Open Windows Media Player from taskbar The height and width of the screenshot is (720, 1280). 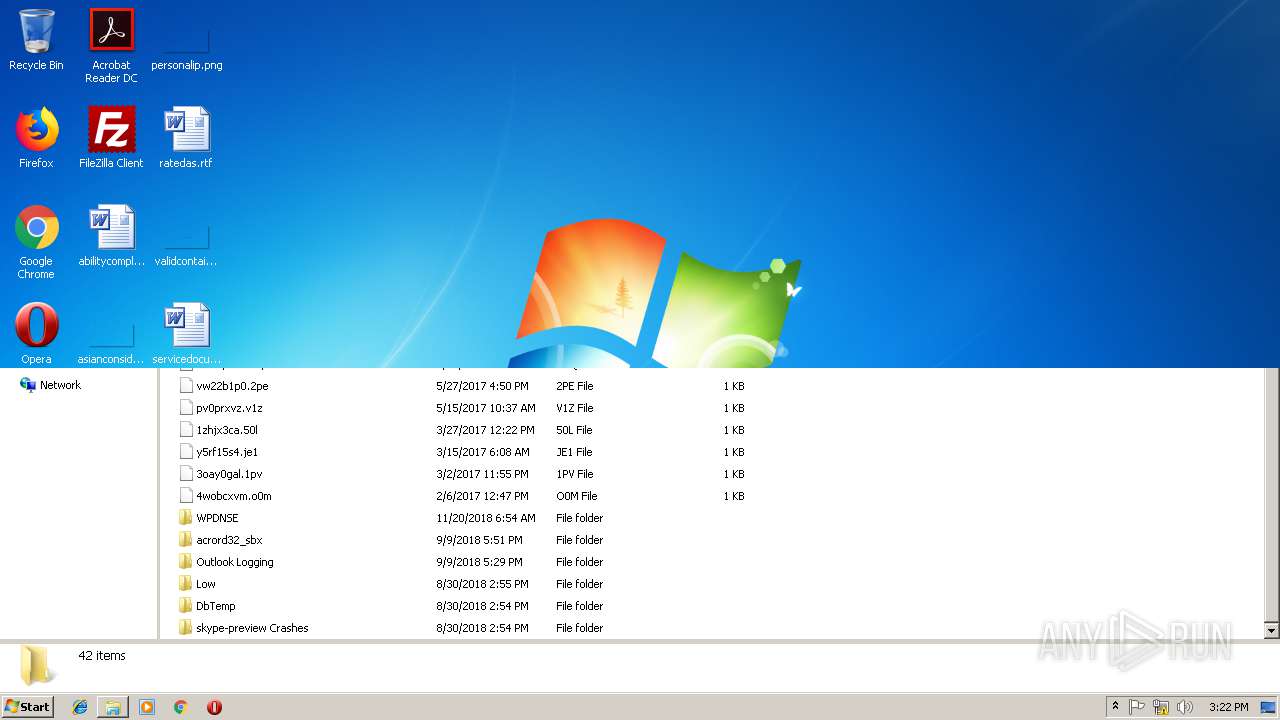(147, 707)
